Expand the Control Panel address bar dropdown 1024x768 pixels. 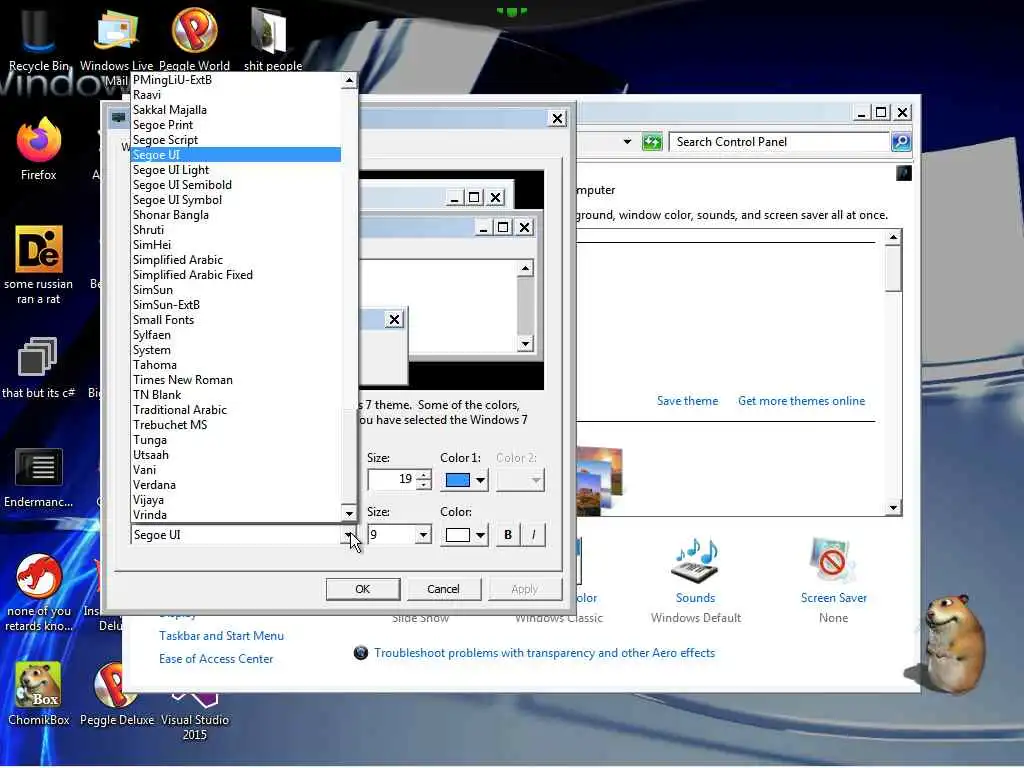[627, 142]
